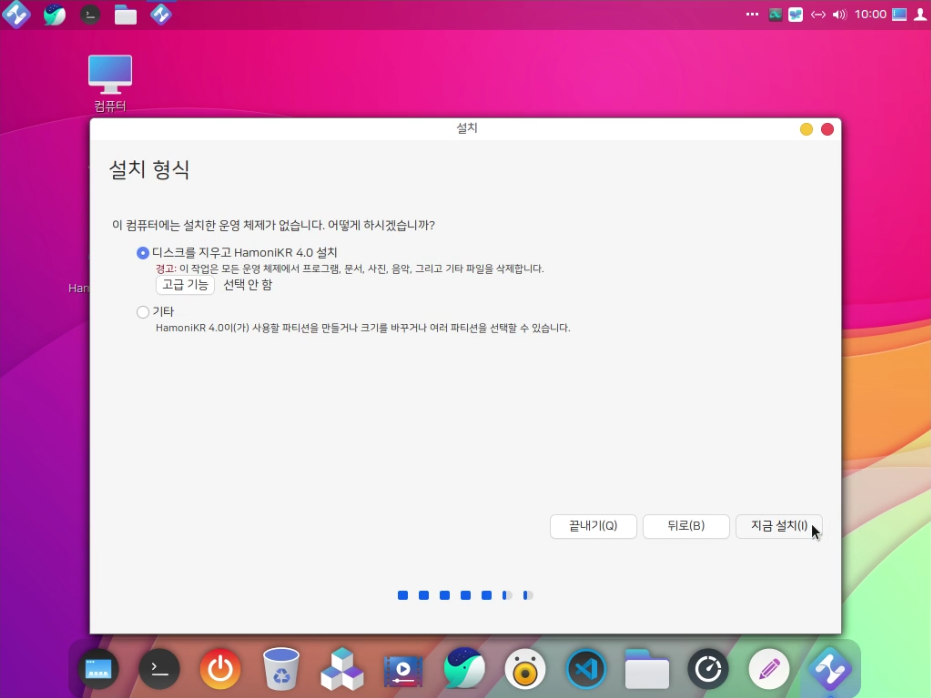
Task: Launch Visual Studio Code from the dock
Action: [x=586, y=668]
